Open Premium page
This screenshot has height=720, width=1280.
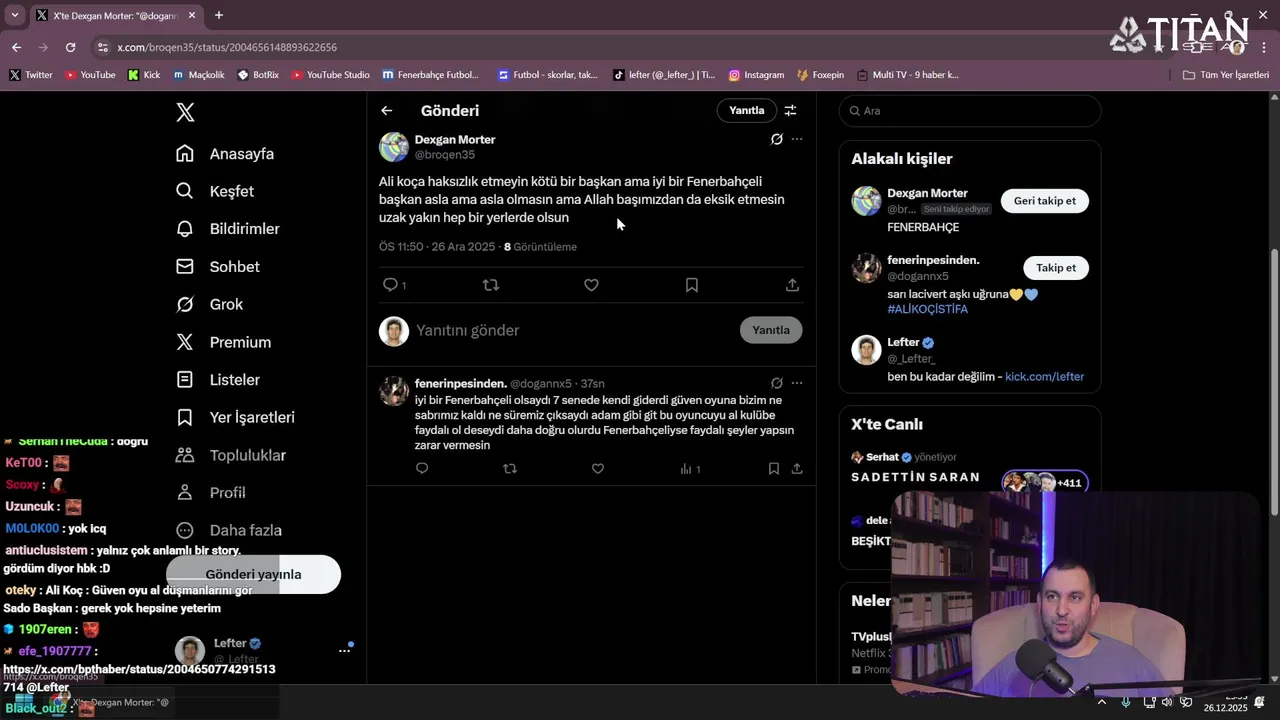pos(223,342)
